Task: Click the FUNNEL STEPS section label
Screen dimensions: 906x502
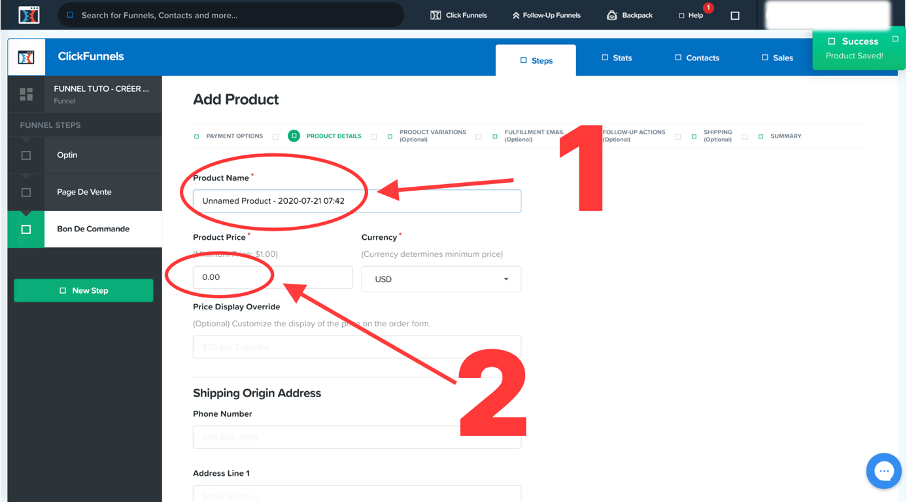Action: [x=50, y=125]
